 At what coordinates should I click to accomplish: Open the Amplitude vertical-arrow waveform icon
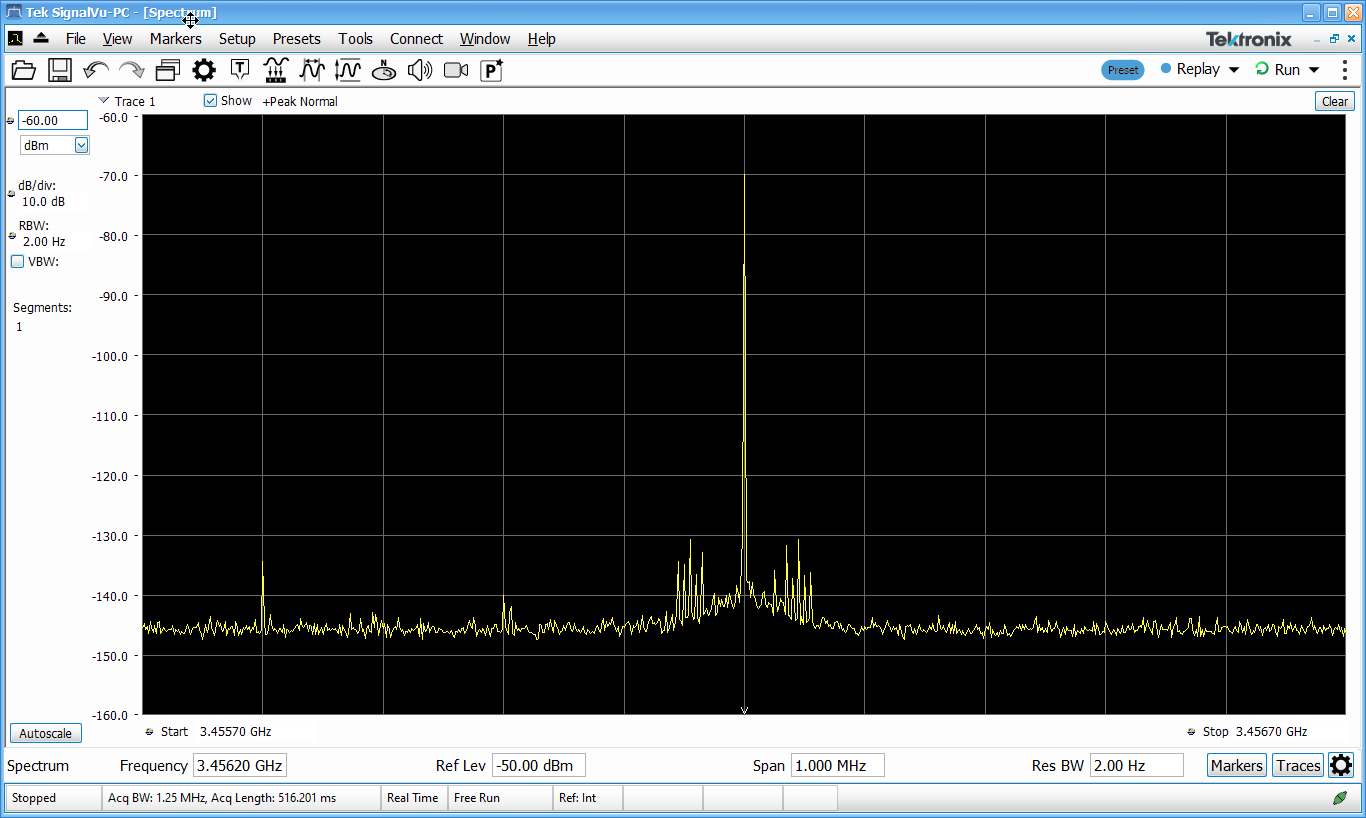pos(348,70)
